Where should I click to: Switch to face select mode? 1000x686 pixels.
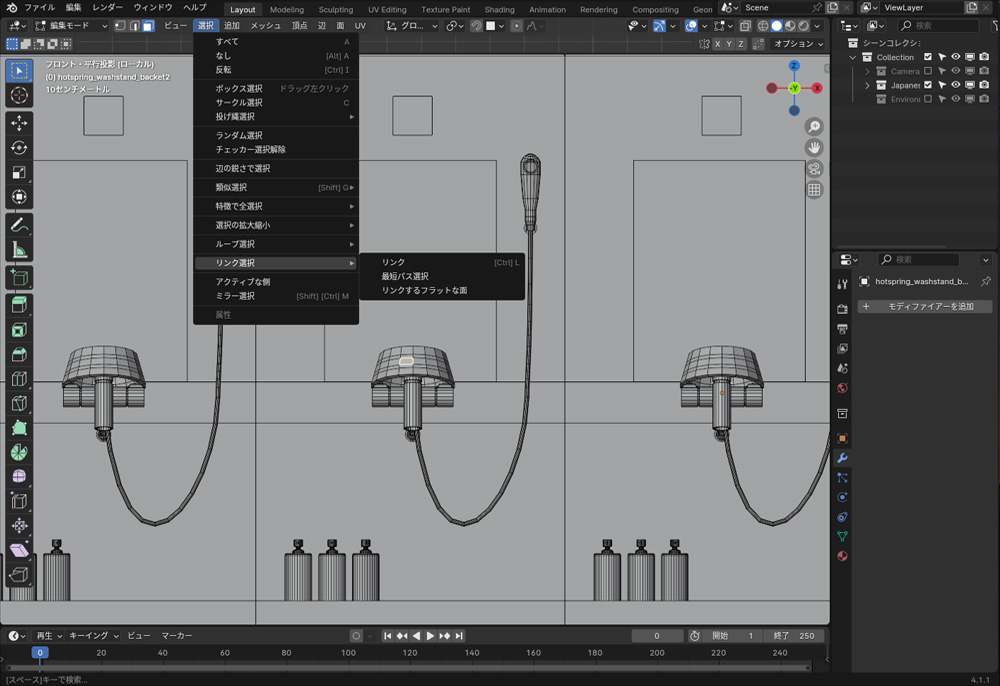pos(148,25)
